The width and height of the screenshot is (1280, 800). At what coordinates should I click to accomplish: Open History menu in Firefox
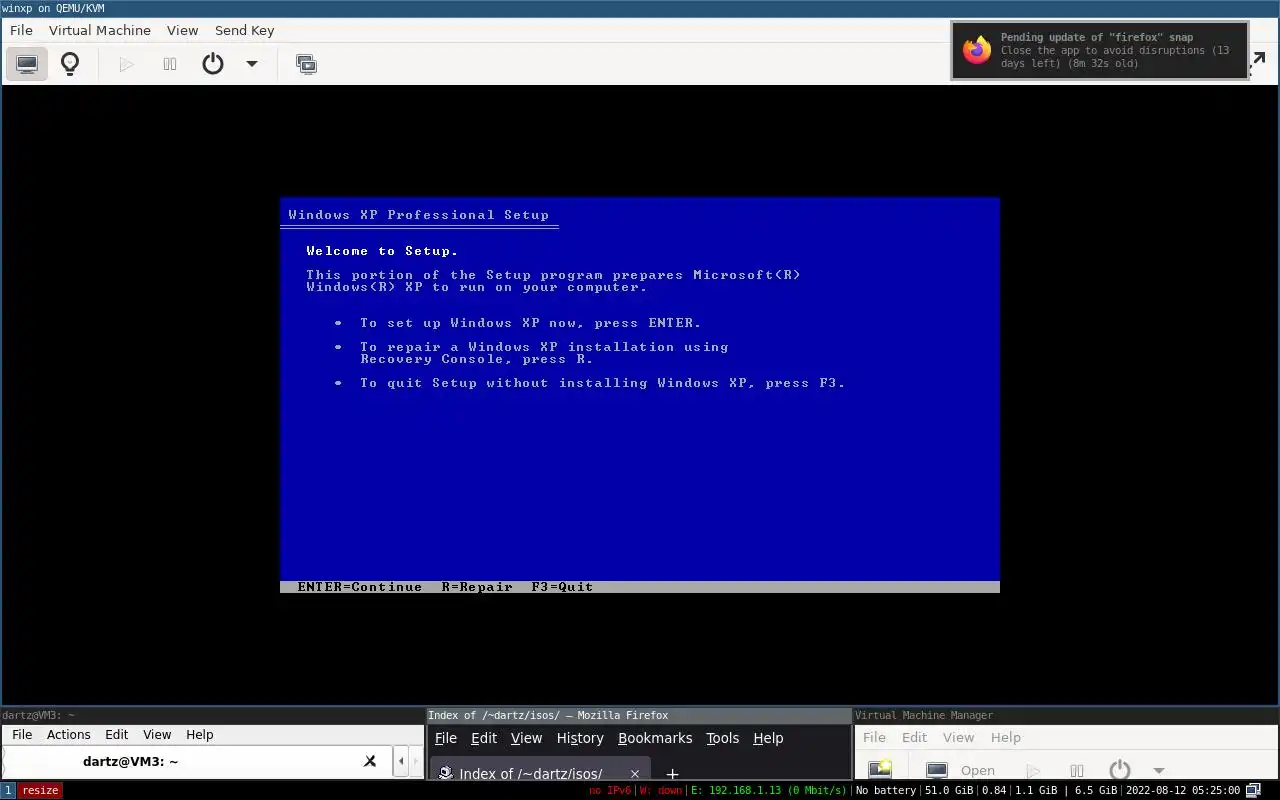point(580,738)
